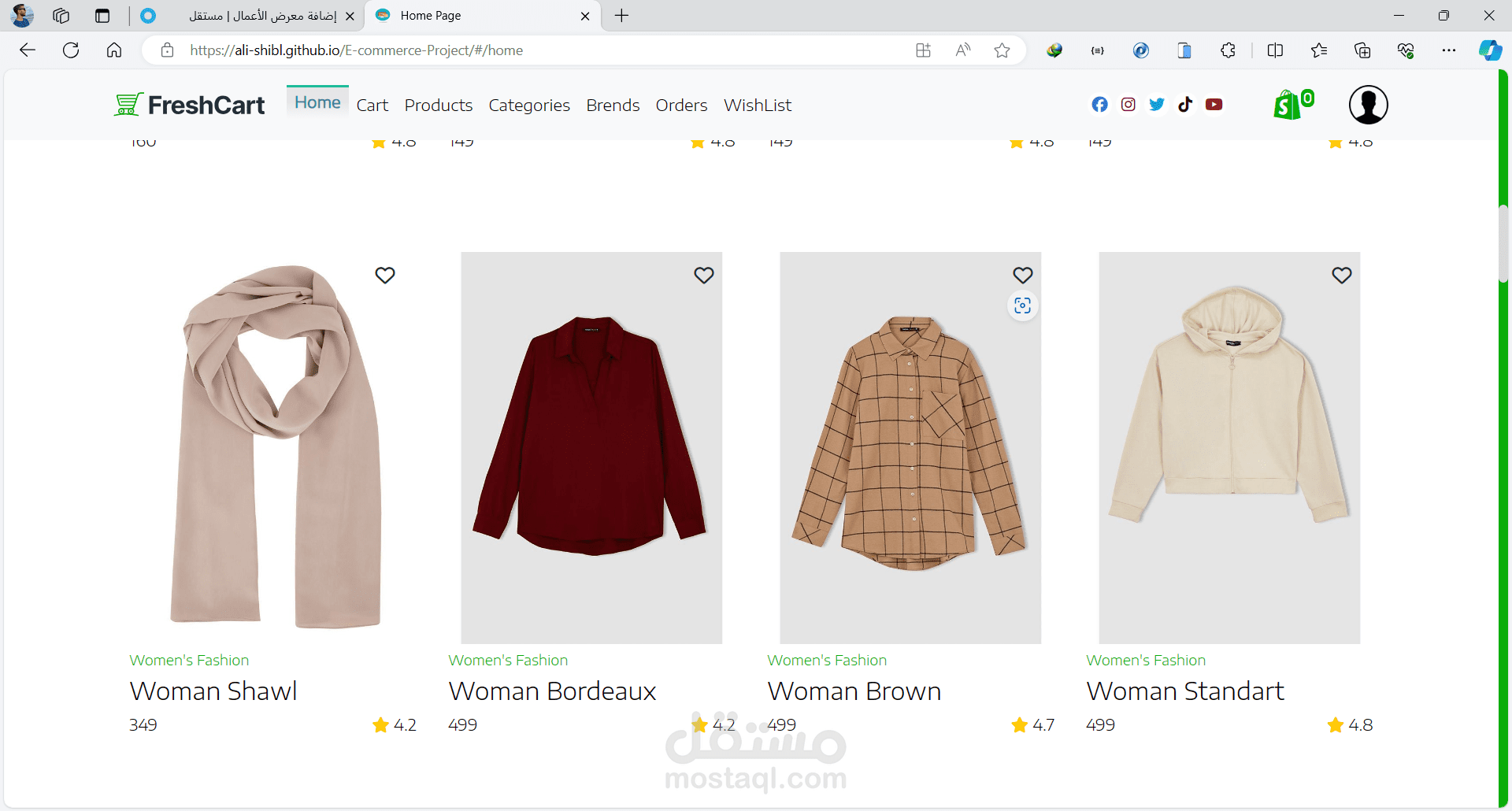
Task: Click the 4.8 rating of Woman Standart
Action: pos(1351,725)
